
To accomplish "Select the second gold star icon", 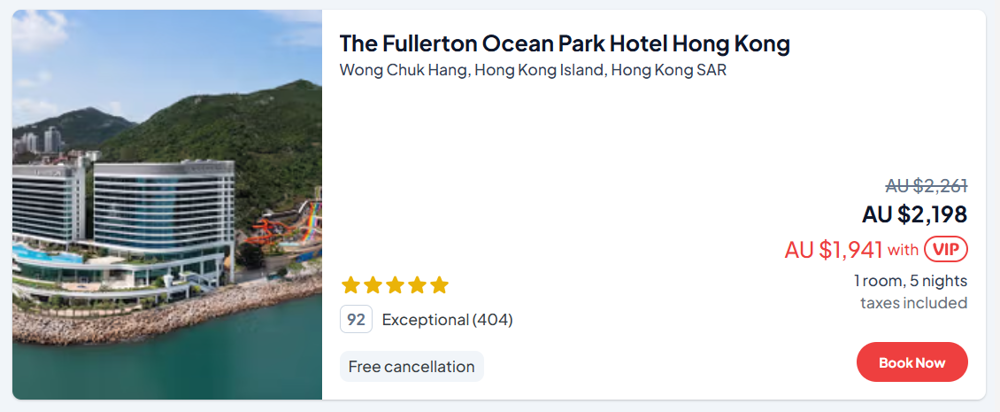I will (373, 285).
